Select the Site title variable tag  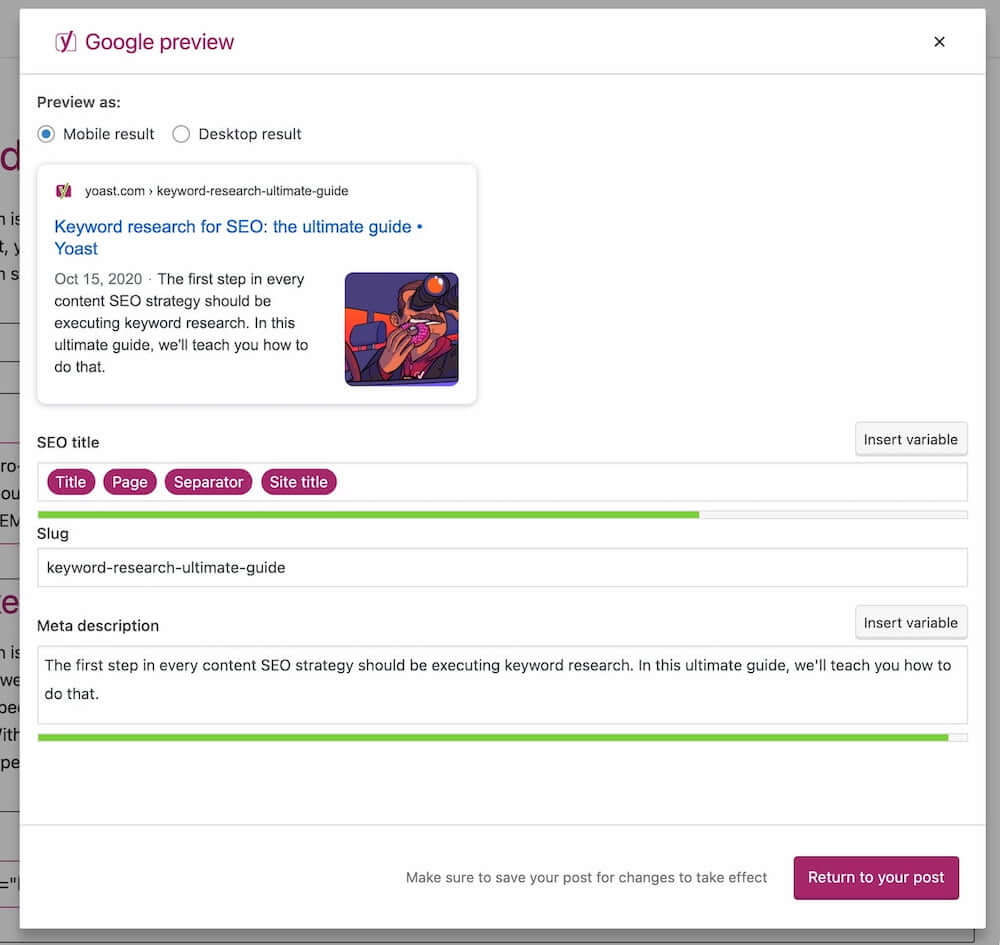point(298,482)
